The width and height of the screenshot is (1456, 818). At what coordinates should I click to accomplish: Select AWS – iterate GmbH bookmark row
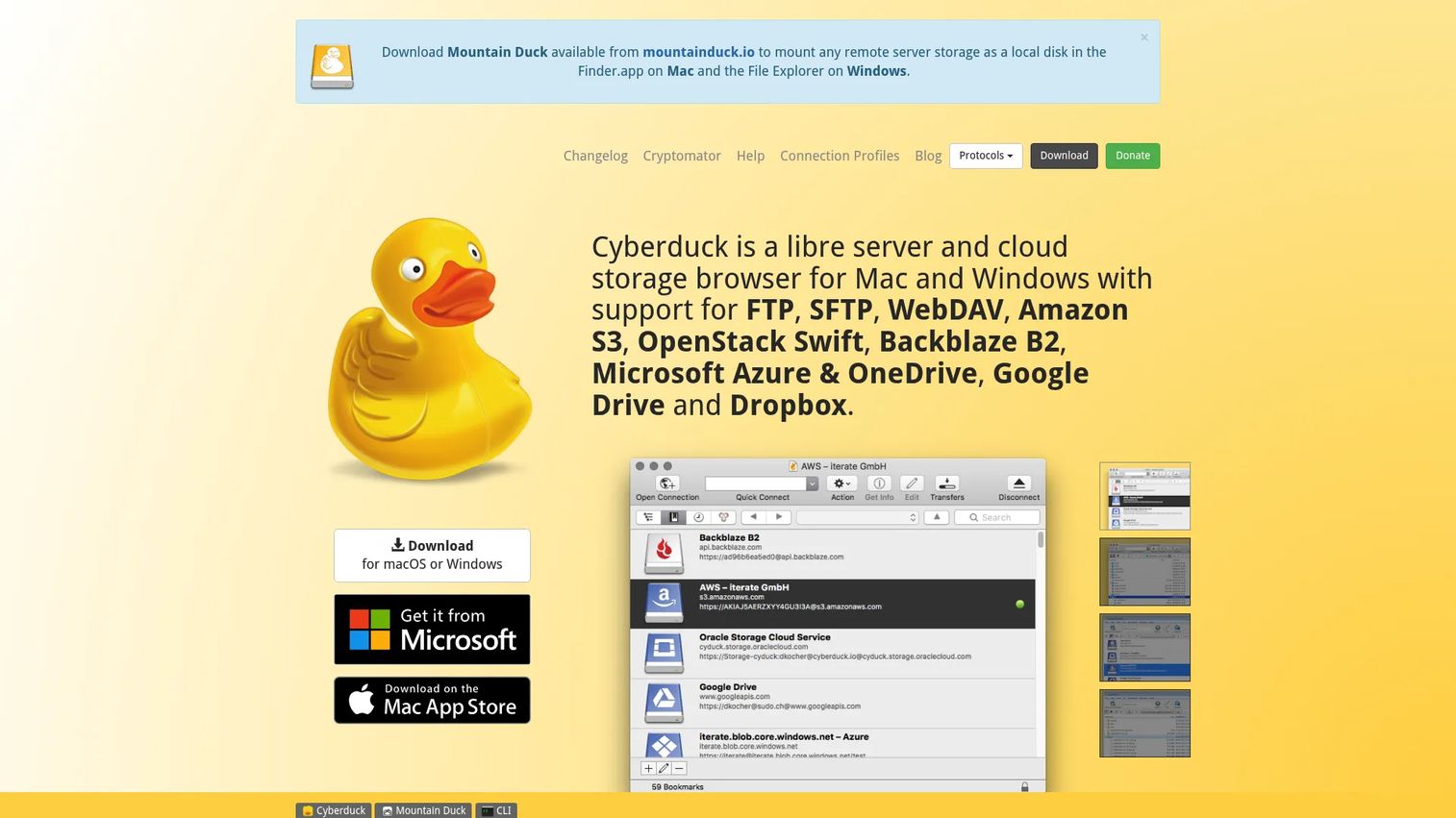tap(833, 604)
